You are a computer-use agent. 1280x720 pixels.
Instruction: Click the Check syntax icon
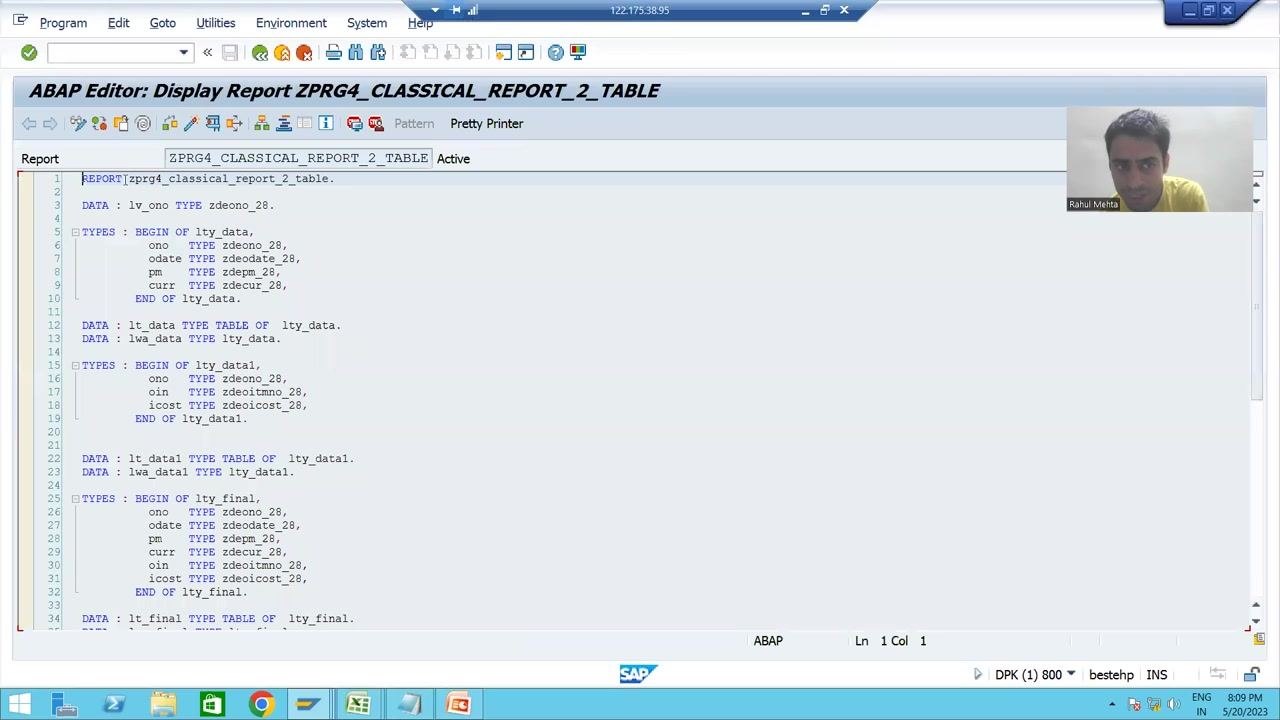170,123
